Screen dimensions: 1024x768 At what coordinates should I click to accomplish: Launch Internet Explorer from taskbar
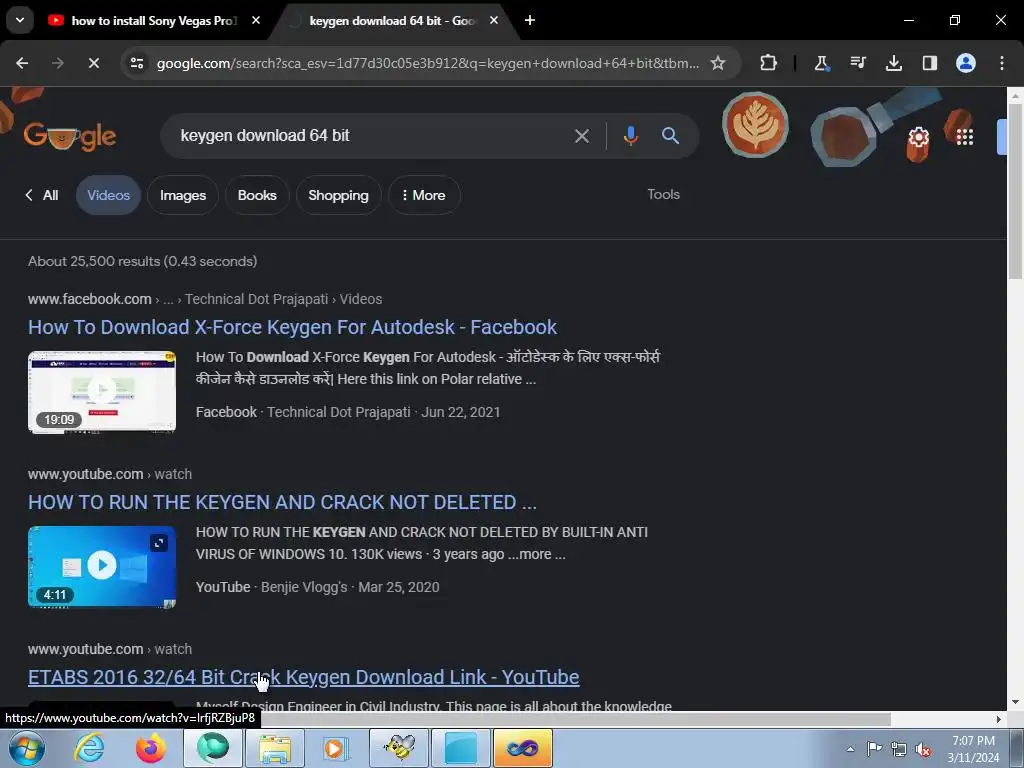tap(89, 748)
